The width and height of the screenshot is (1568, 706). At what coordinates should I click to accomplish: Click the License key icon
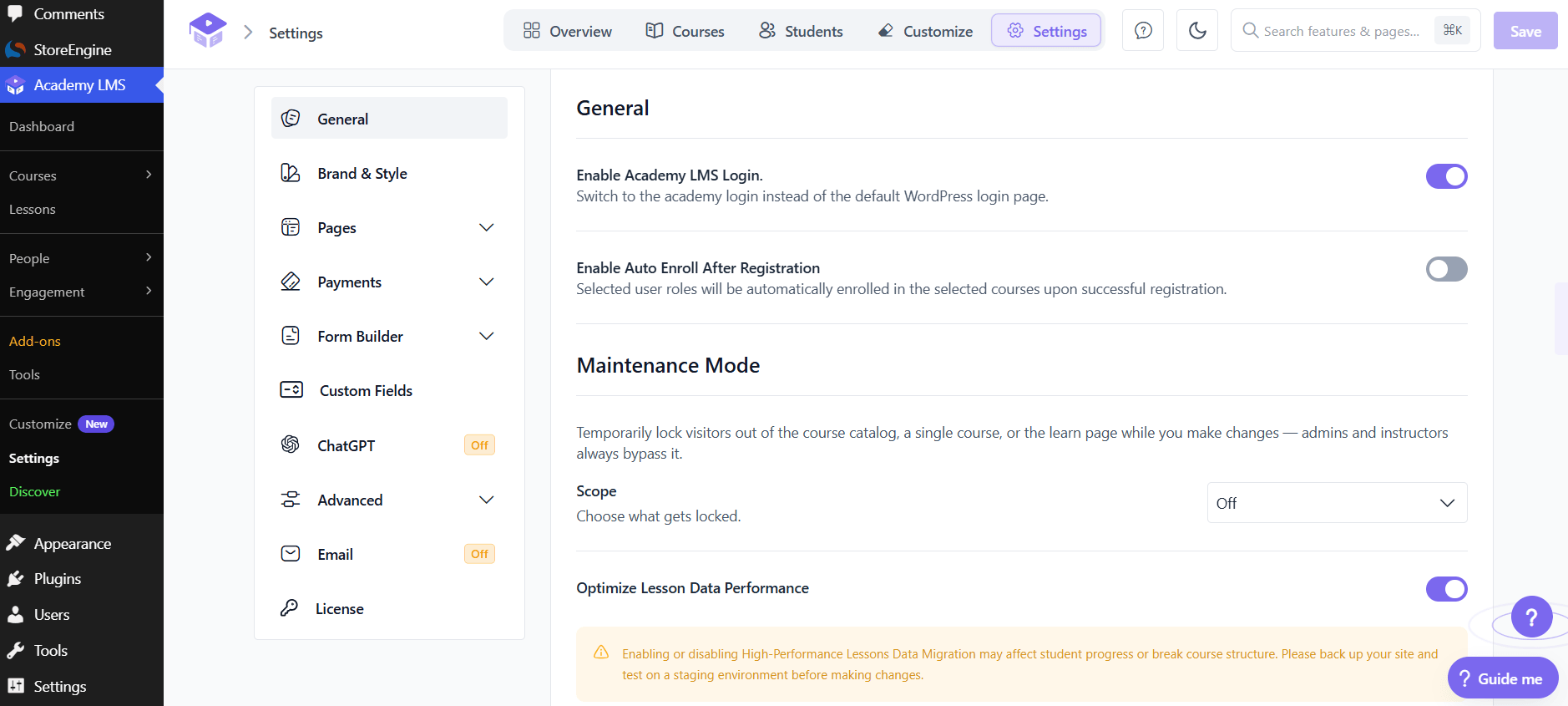click(x=289, y=608)
